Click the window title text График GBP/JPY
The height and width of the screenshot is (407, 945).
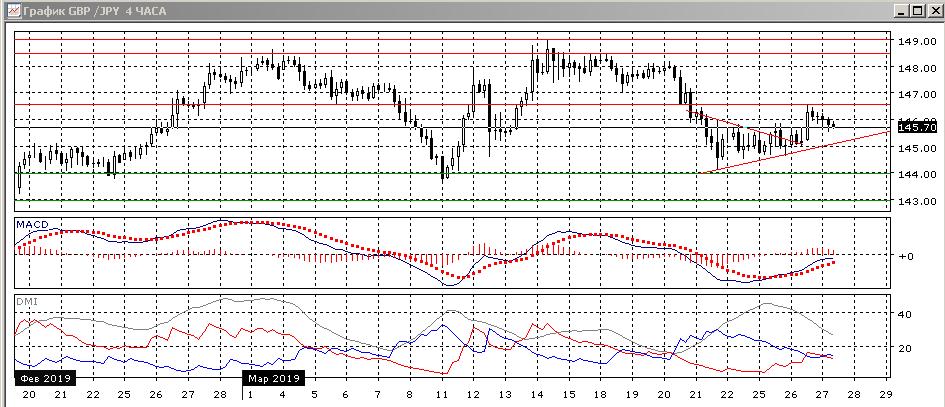pyautogui.click(x=90, y=10)
